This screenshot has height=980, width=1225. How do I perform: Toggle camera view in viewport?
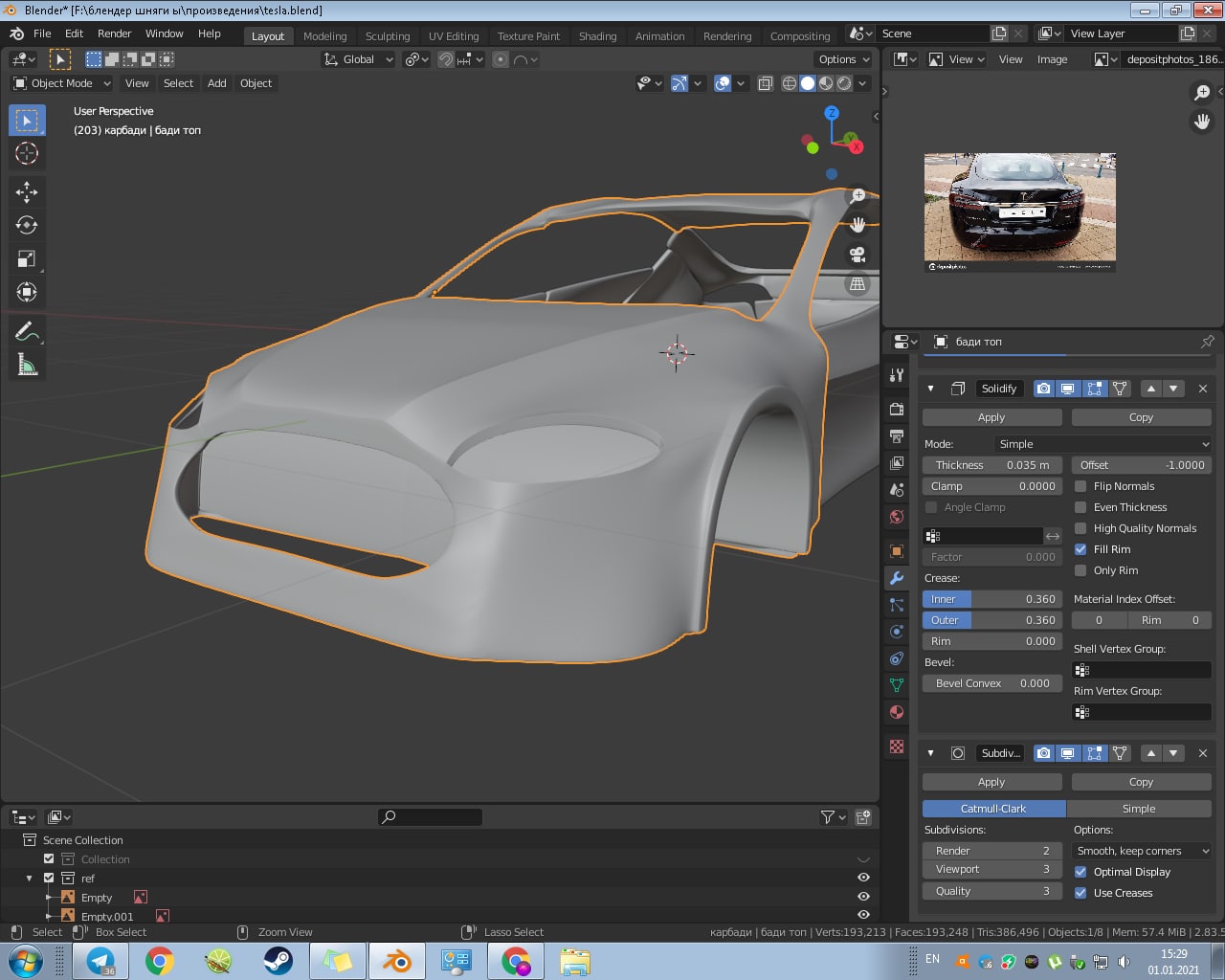click(x=857, y=255)
